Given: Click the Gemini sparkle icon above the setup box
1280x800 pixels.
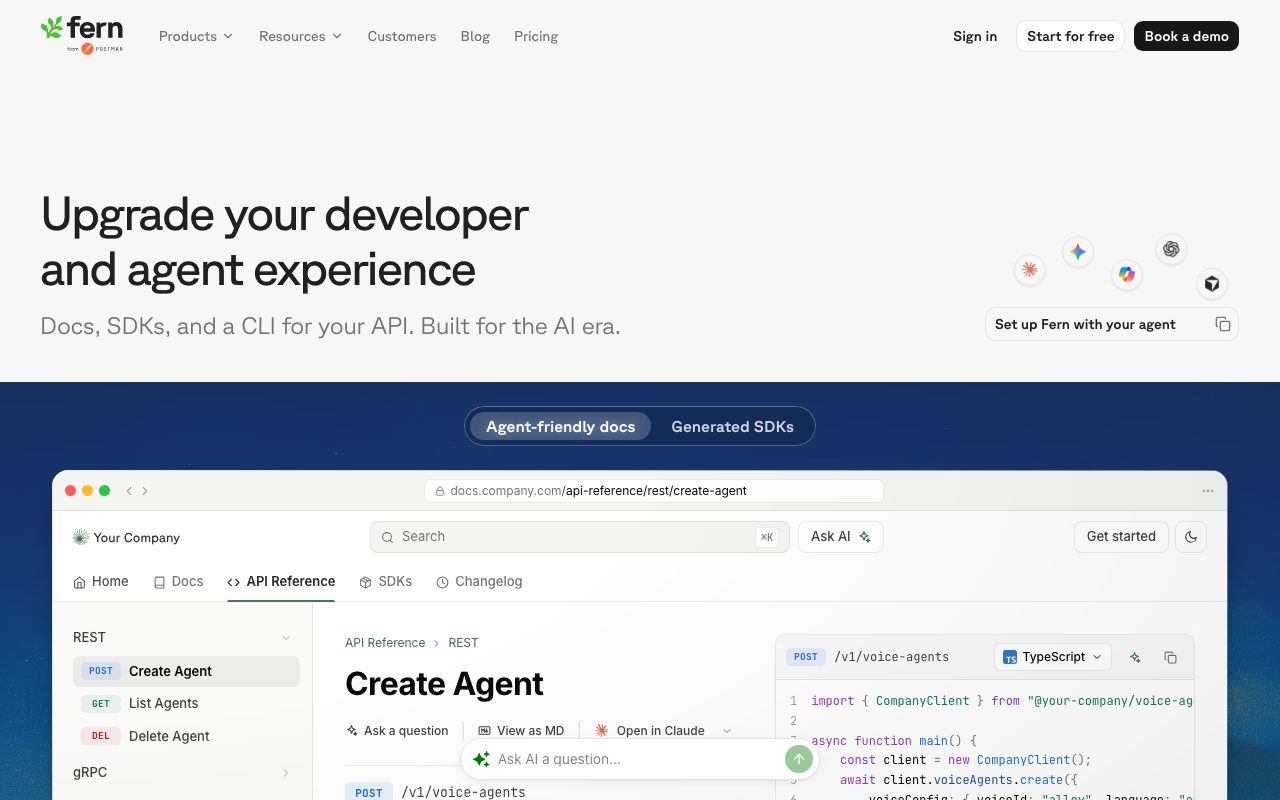Looking at the screenshot, I should [1078, 252].
